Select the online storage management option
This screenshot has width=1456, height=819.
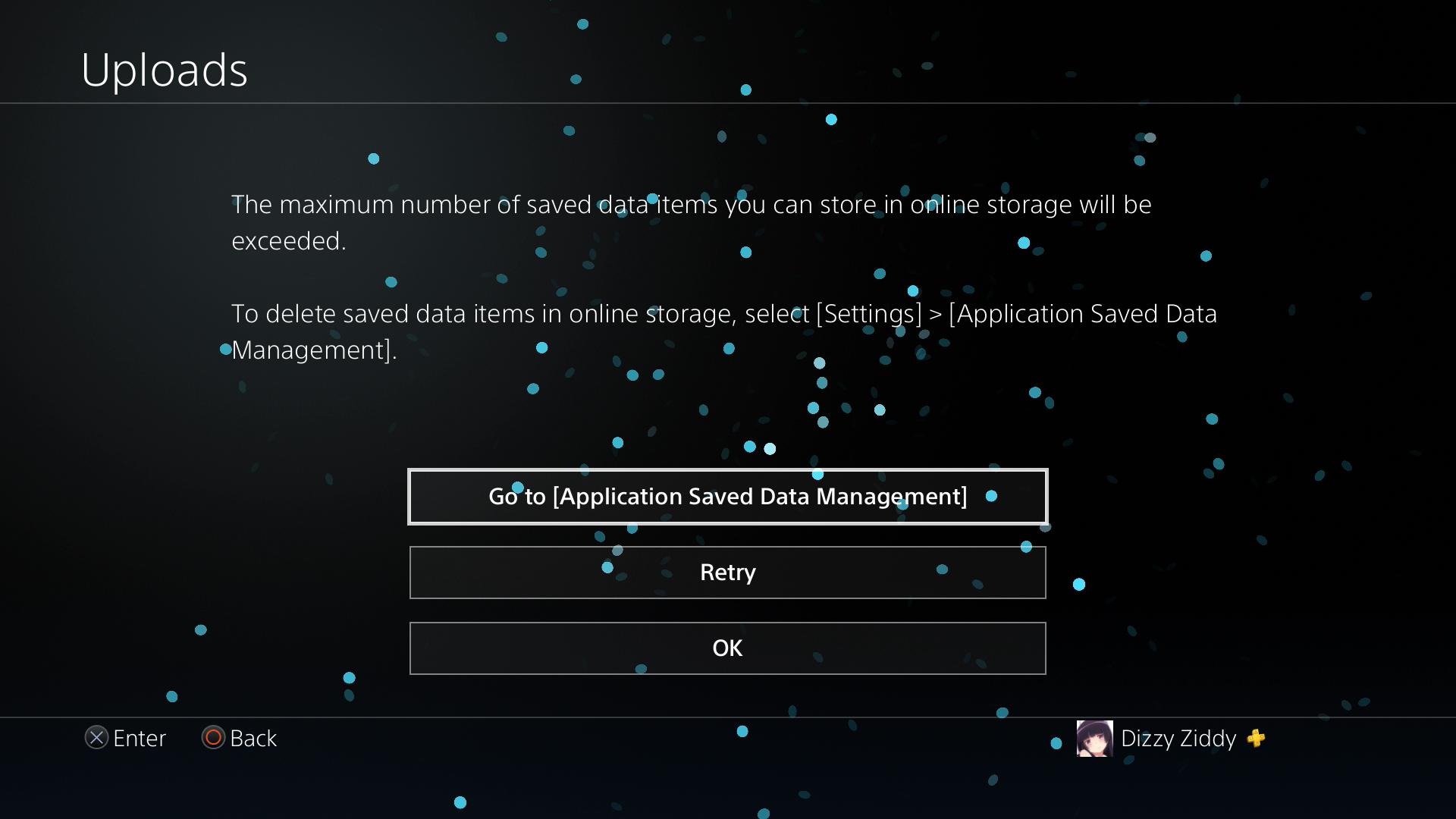coord(728,496)
